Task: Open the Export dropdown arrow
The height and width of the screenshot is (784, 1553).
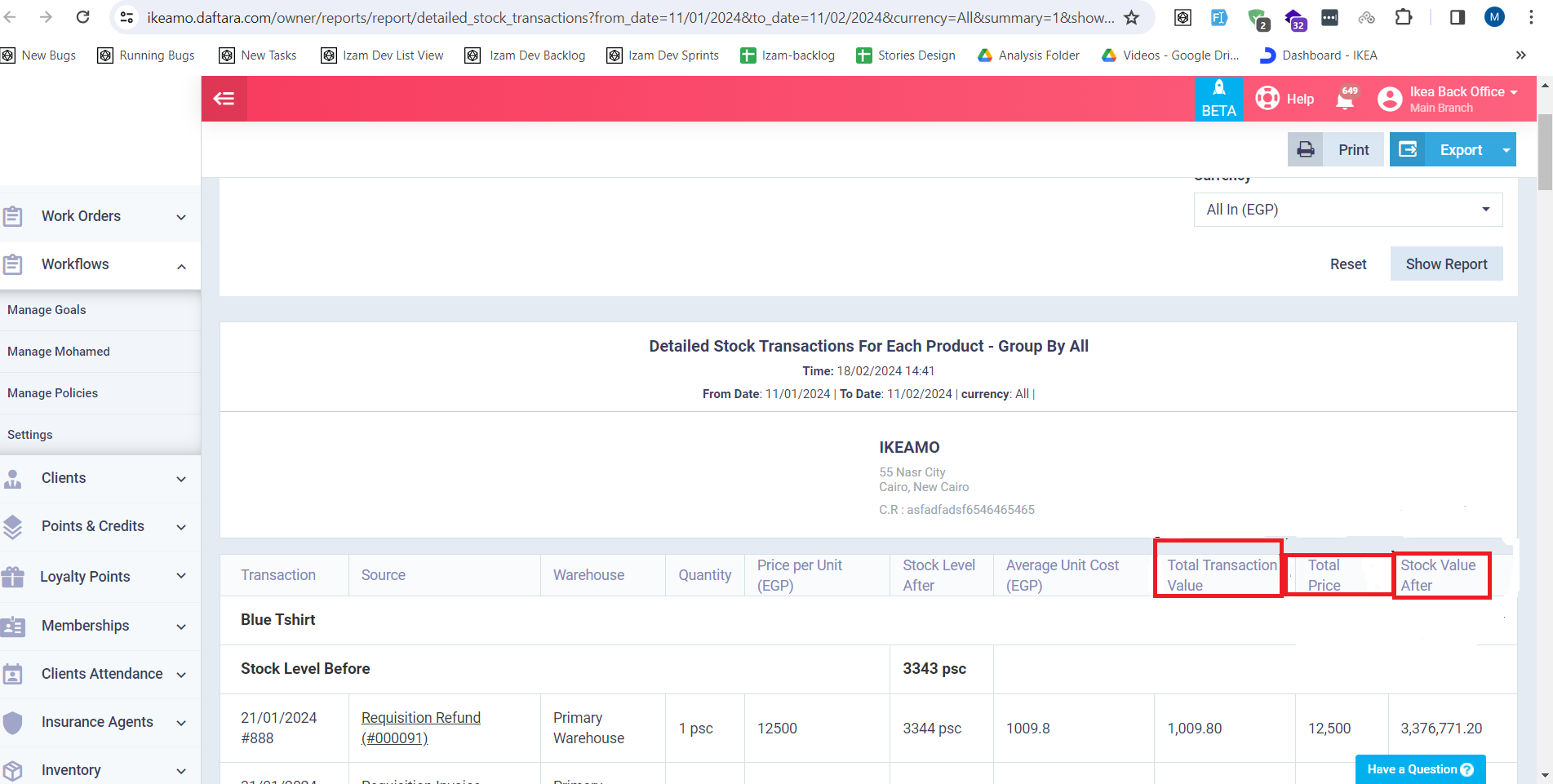Action: [1506, 150]
